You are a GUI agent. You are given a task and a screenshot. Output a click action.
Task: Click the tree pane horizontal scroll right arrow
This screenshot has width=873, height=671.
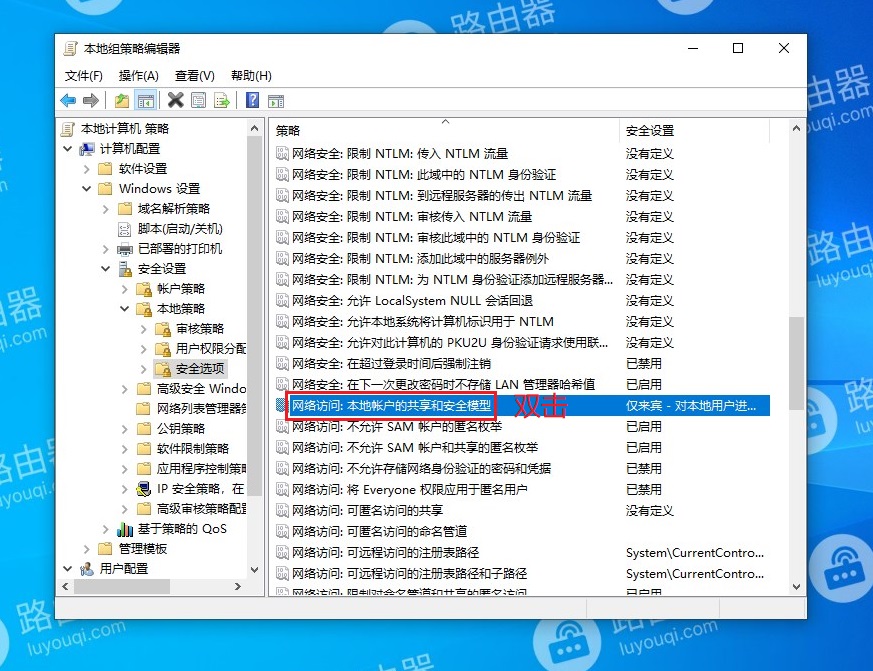[238, 586]
